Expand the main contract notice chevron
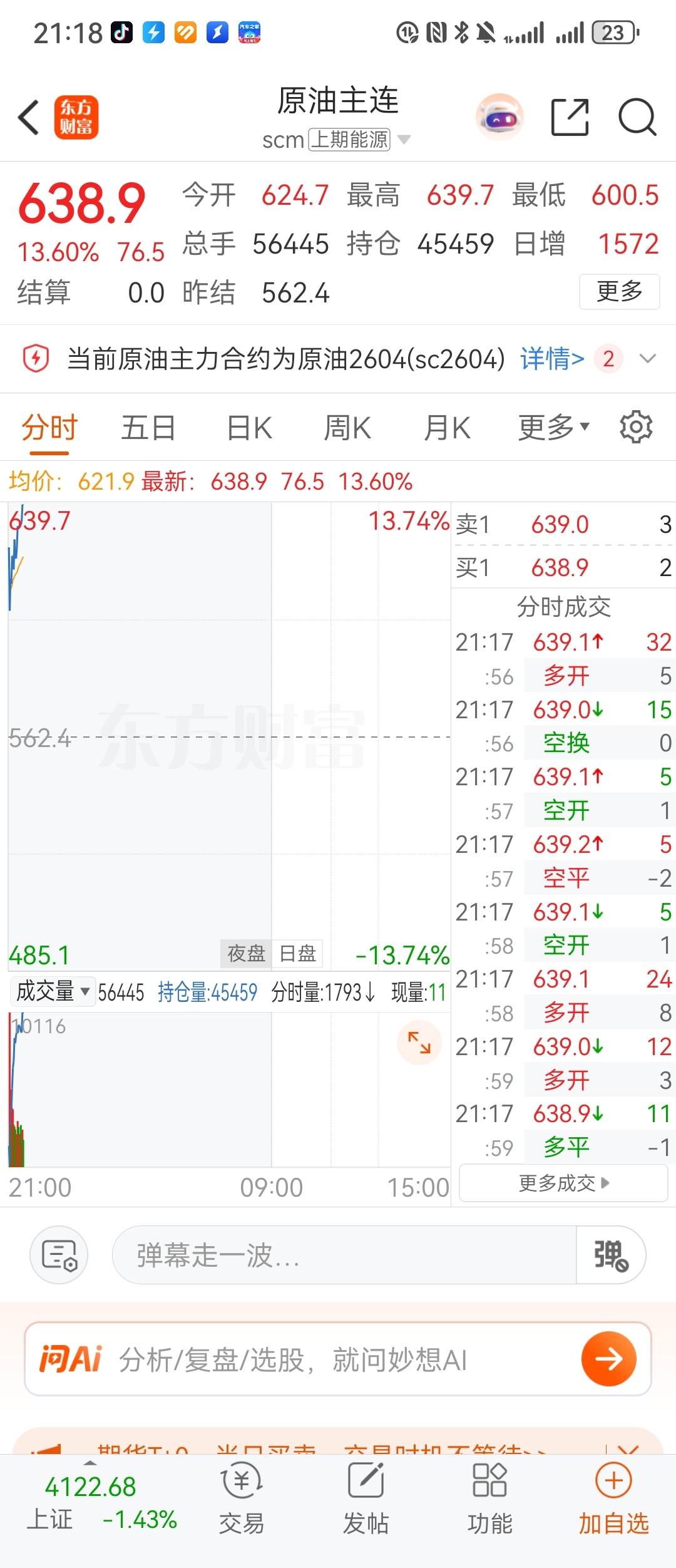Viewport: 676px width, 1568px height. coord(647,359)
